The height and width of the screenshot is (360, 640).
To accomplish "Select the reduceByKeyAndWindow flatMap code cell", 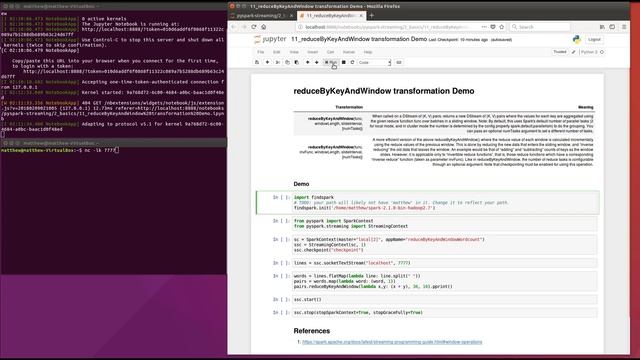I will 444,281.
